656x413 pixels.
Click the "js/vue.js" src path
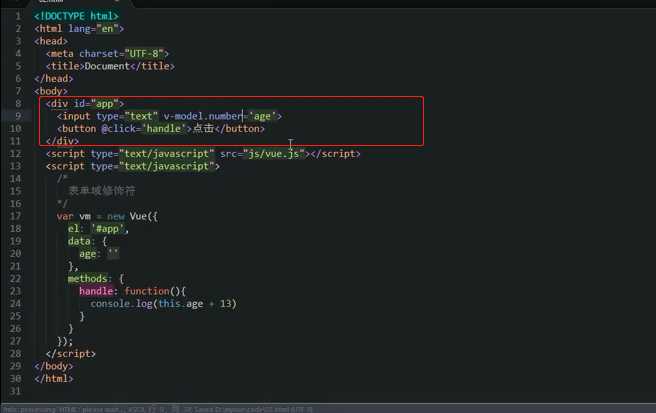[x=274, y=154]
